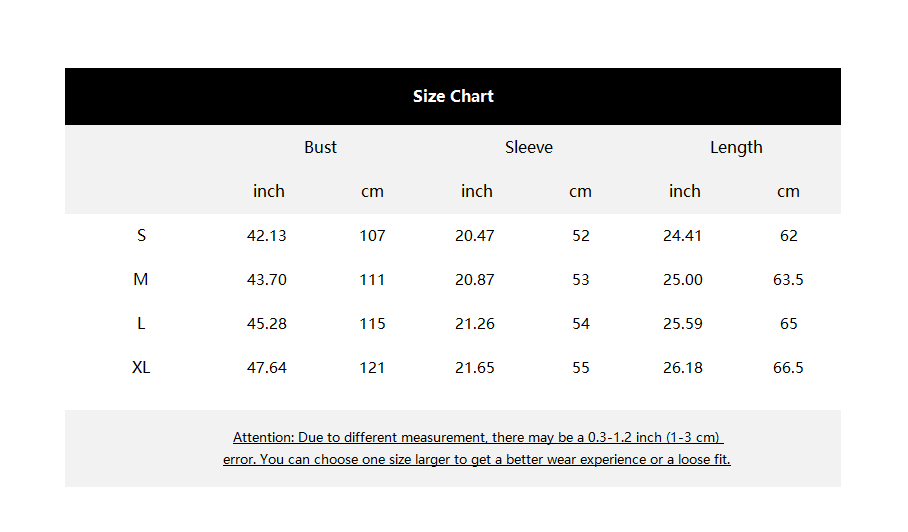The image size is (908, 532).
Task: Click the S size row label
Action: (x=141, y=236)
